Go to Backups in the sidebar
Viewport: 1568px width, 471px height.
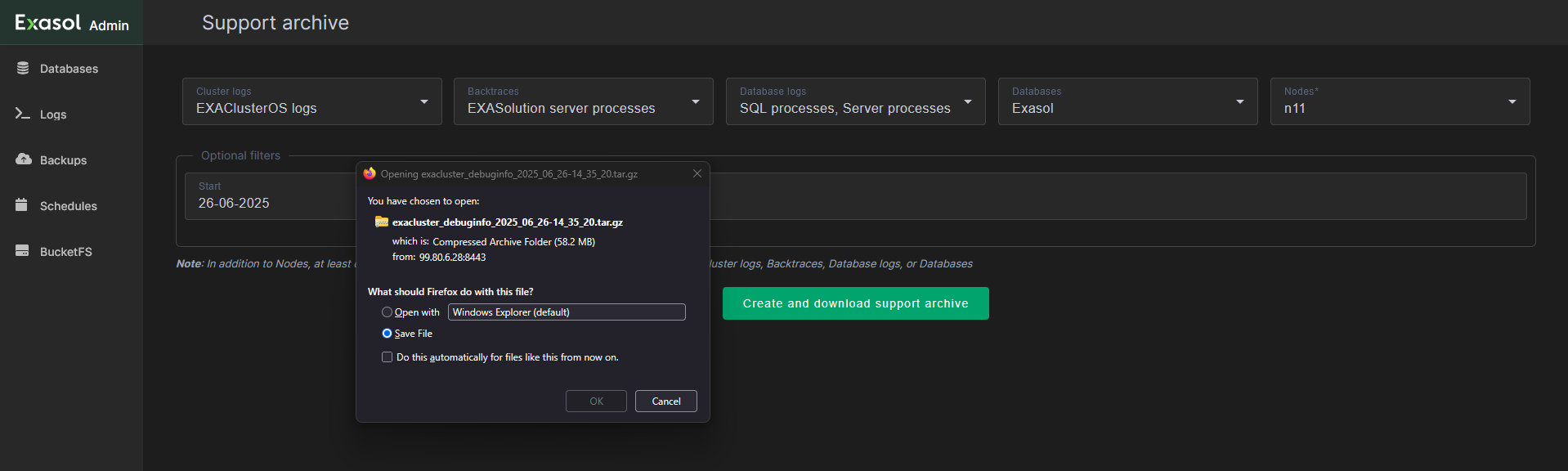(71, 160)
